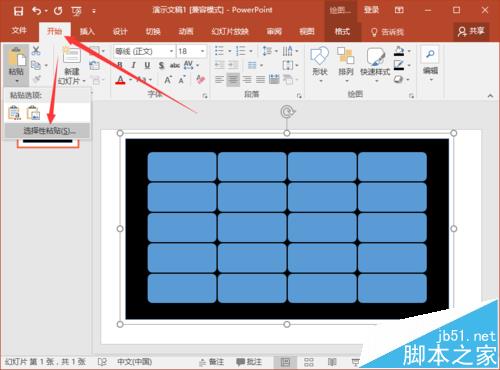The image size is (500, 370).
Task: Start slideshow from beginning via quick access toolbar
Action: click(x=77, y=12)
